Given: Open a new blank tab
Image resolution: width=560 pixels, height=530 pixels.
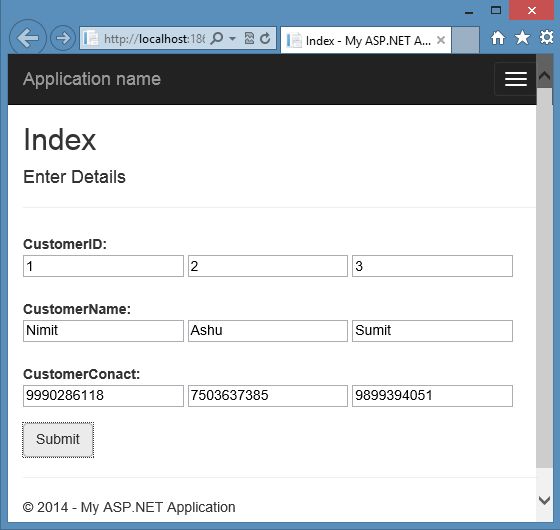Looking at the screenshot, I should (465, 40).
